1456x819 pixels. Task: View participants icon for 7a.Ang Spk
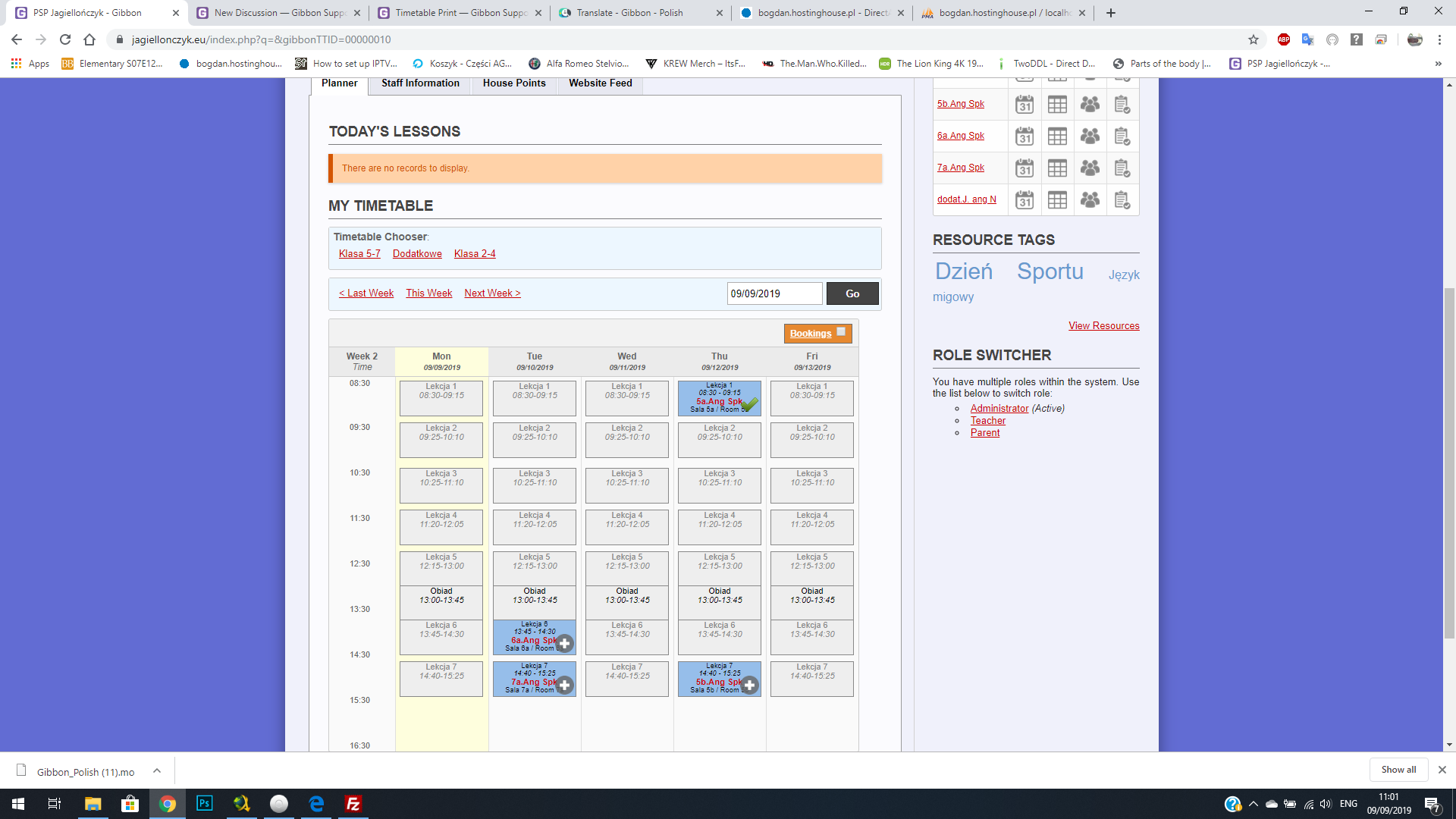coord(1090,168)
